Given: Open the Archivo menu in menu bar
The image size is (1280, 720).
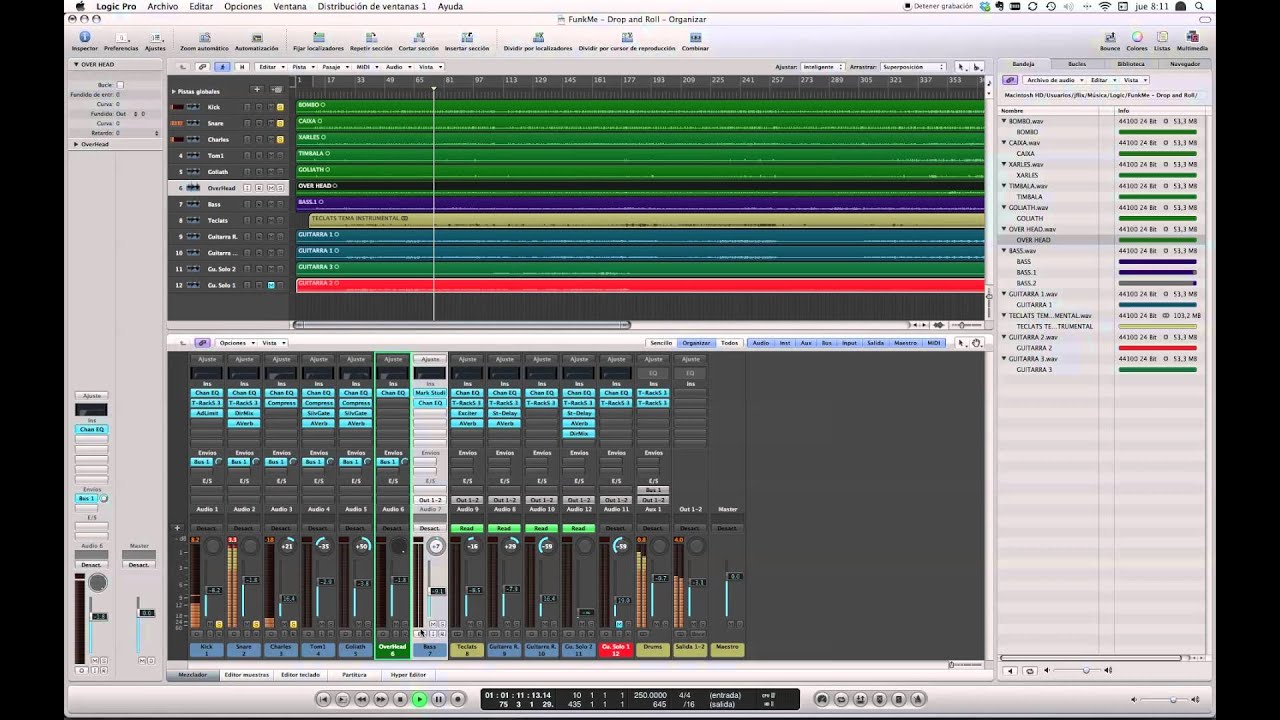Looking at the screenshot, I should point(162,6).
